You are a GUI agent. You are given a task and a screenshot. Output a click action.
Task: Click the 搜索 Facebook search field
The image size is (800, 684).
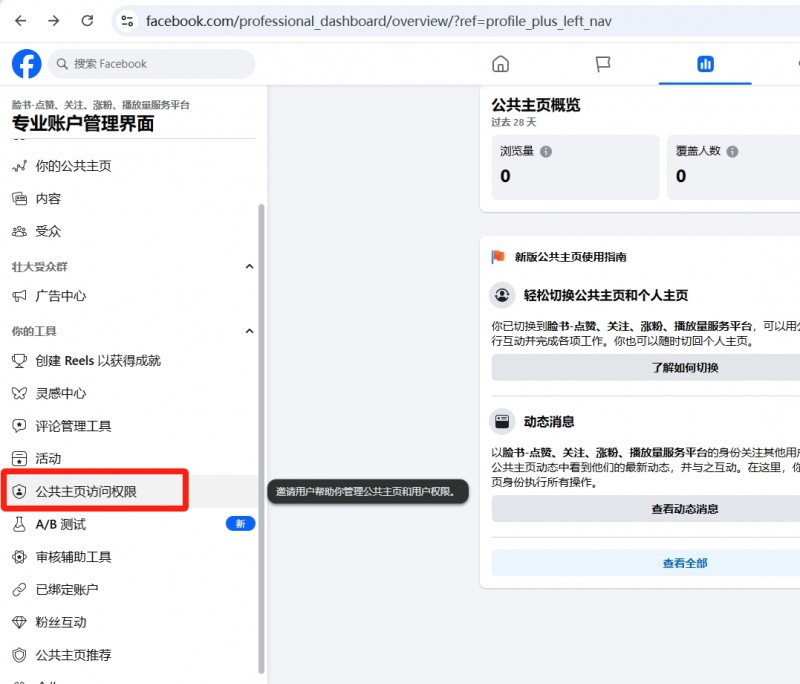152,64
